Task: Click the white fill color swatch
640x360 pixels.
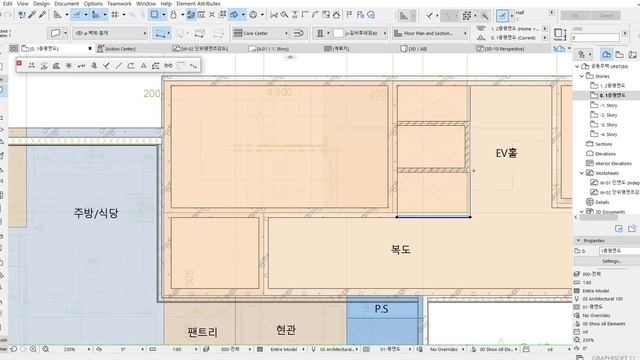Action: point(338,33)
